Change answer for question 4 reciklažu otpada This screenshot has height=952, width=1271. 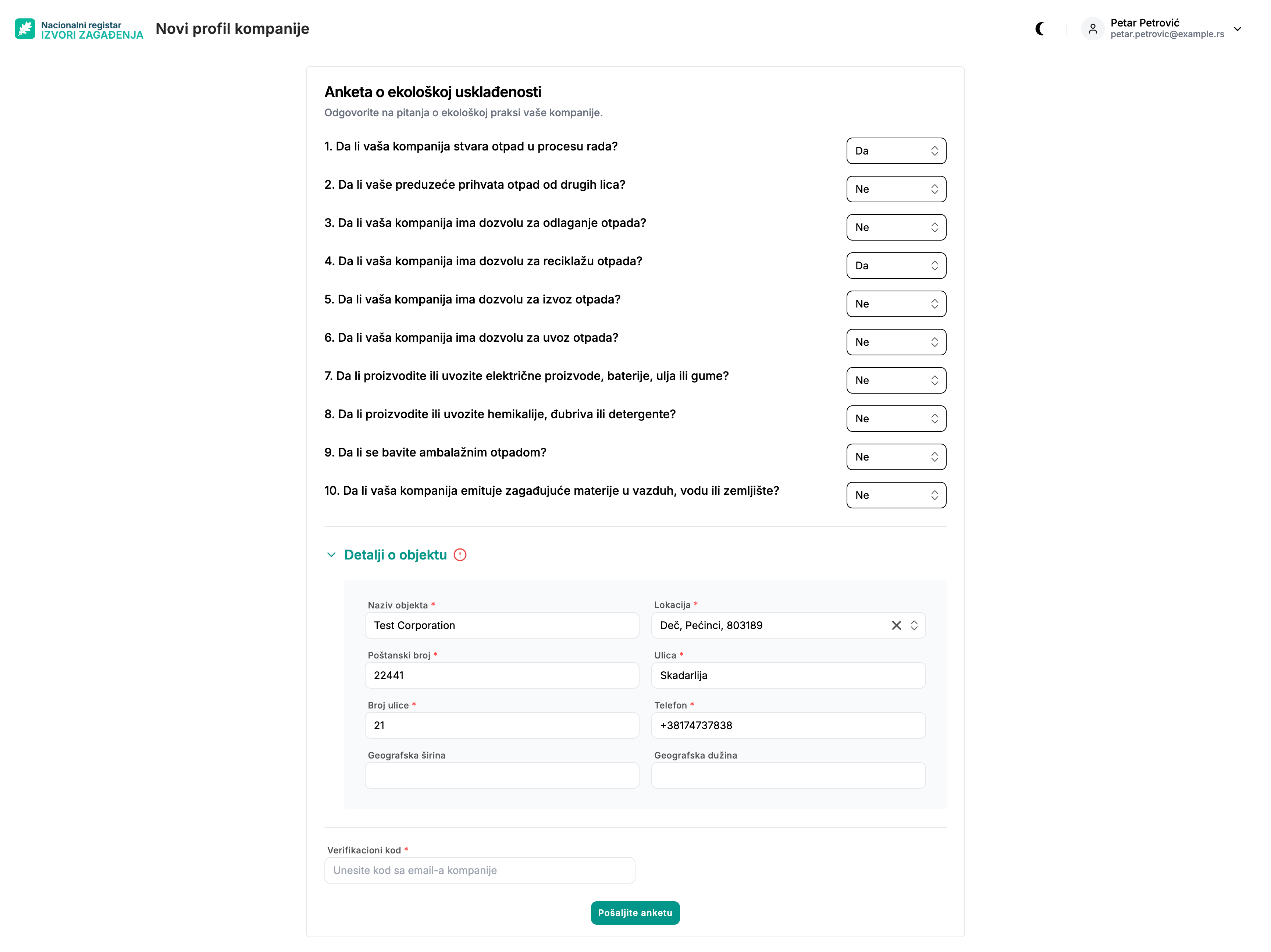pyautogui.click(x=896, y=266)
